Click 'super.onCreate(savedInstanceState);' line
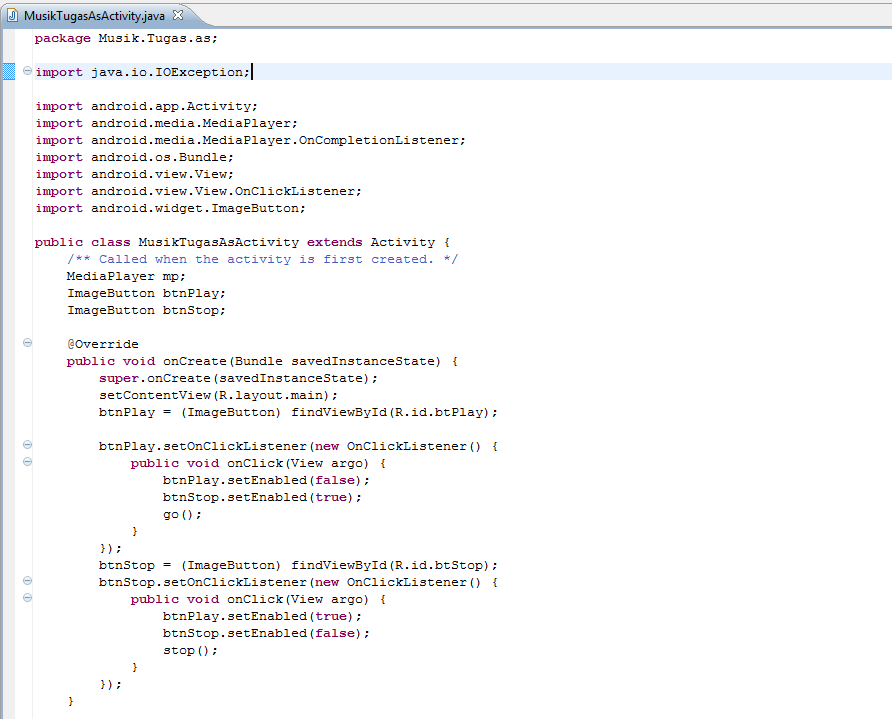892x719 pixels. pyautogui.click(x=238, y=378)
